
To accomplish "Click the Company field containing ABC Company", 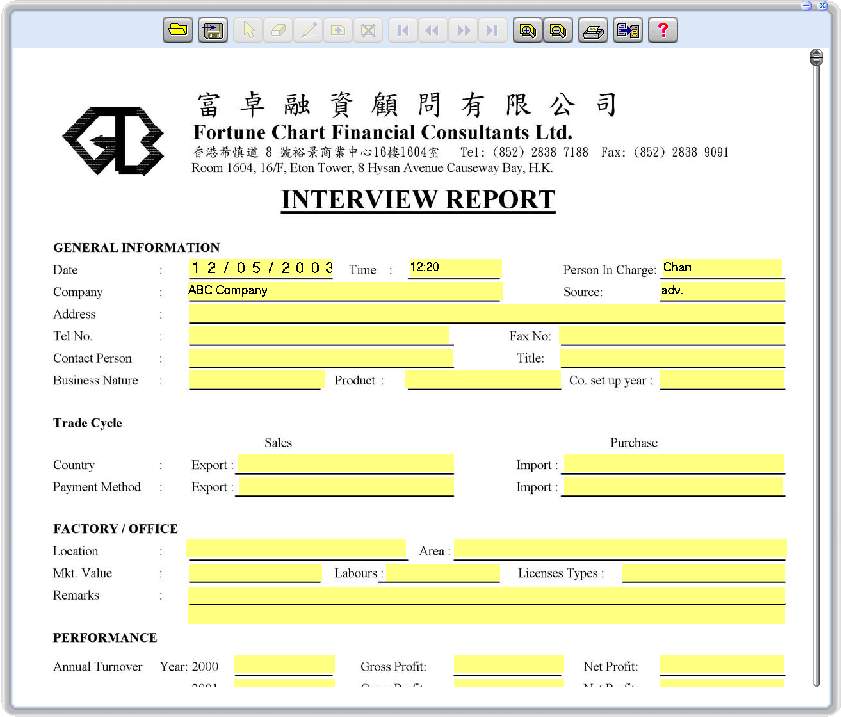I will point(344,291).
